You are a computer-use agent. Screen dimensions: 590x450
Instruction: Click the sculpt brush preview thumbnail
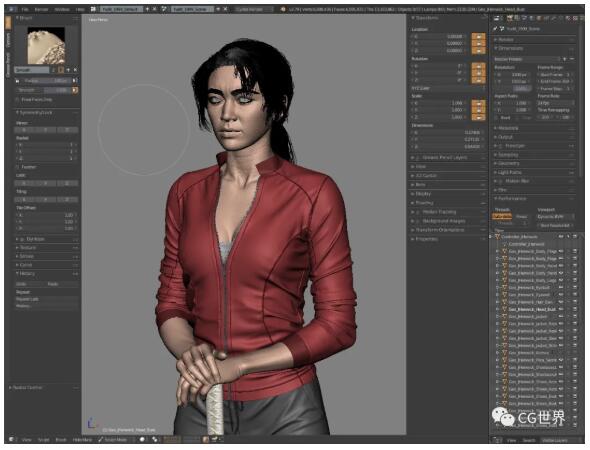click(x=46, y=45)
